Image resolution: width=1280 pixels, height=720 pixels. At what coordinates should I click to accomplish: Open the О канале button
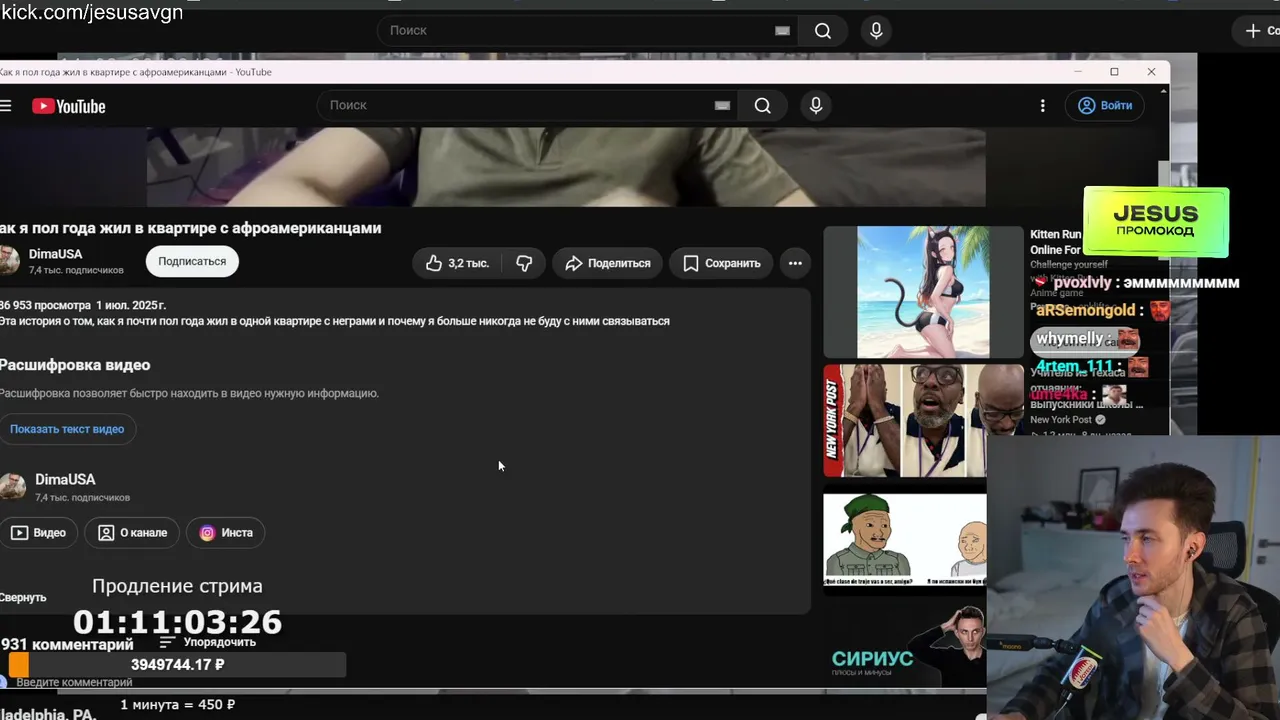point(132,533)
